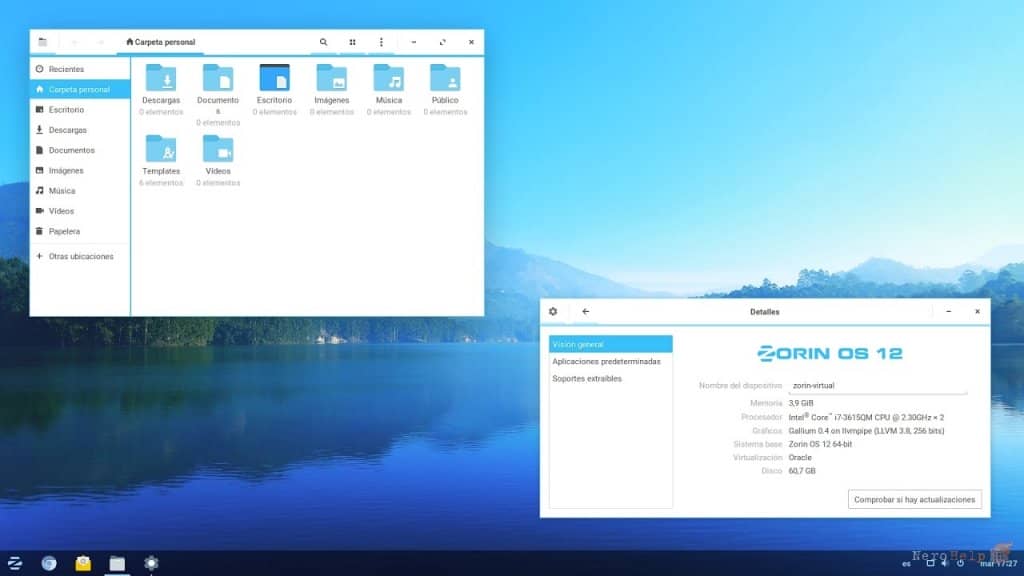Click sidebar toggle icon in file manager header
The height and width of the screenshot is (576, 1024).
(x=42, y=42)
